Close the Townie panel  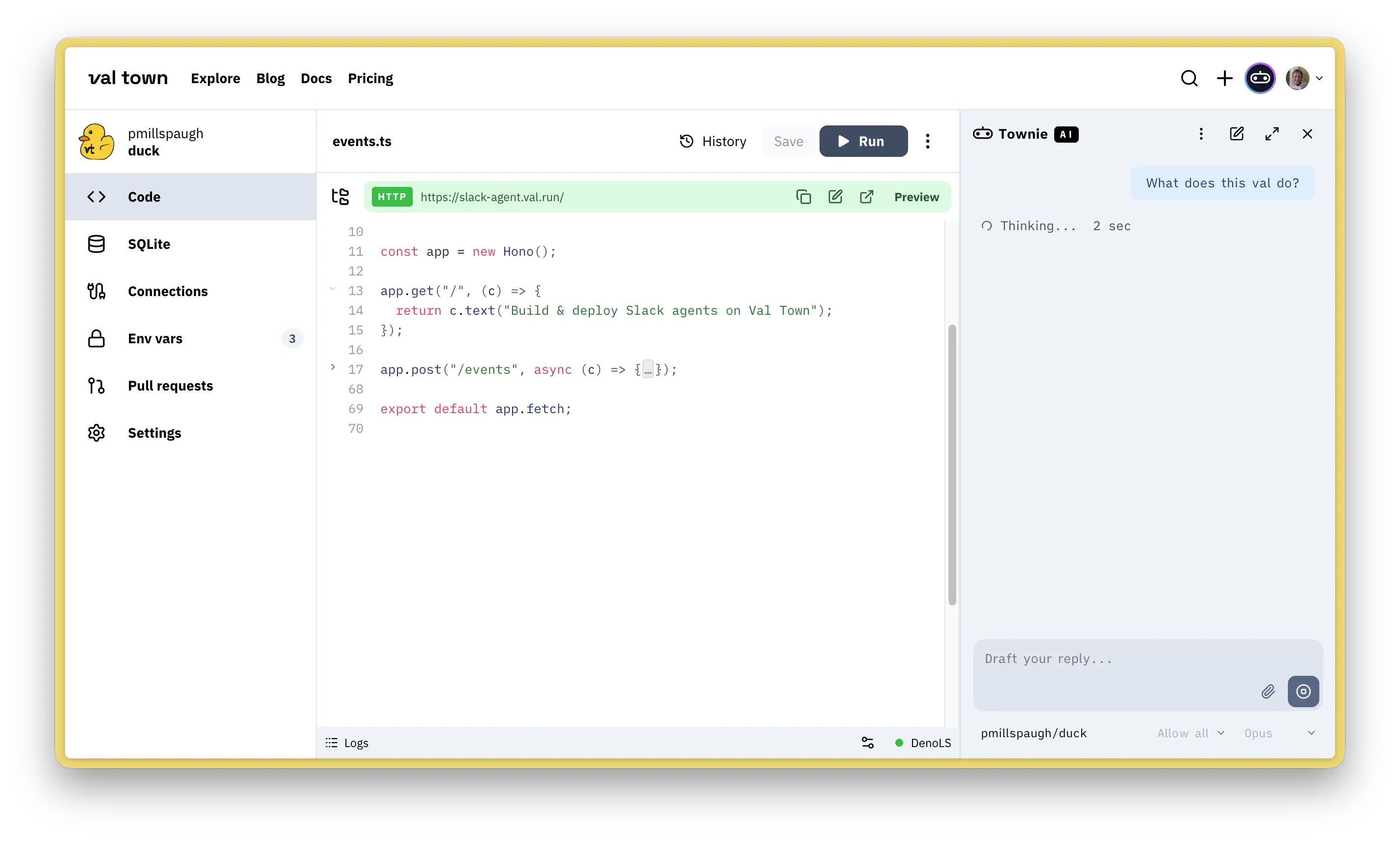[x=1307, y=134]
